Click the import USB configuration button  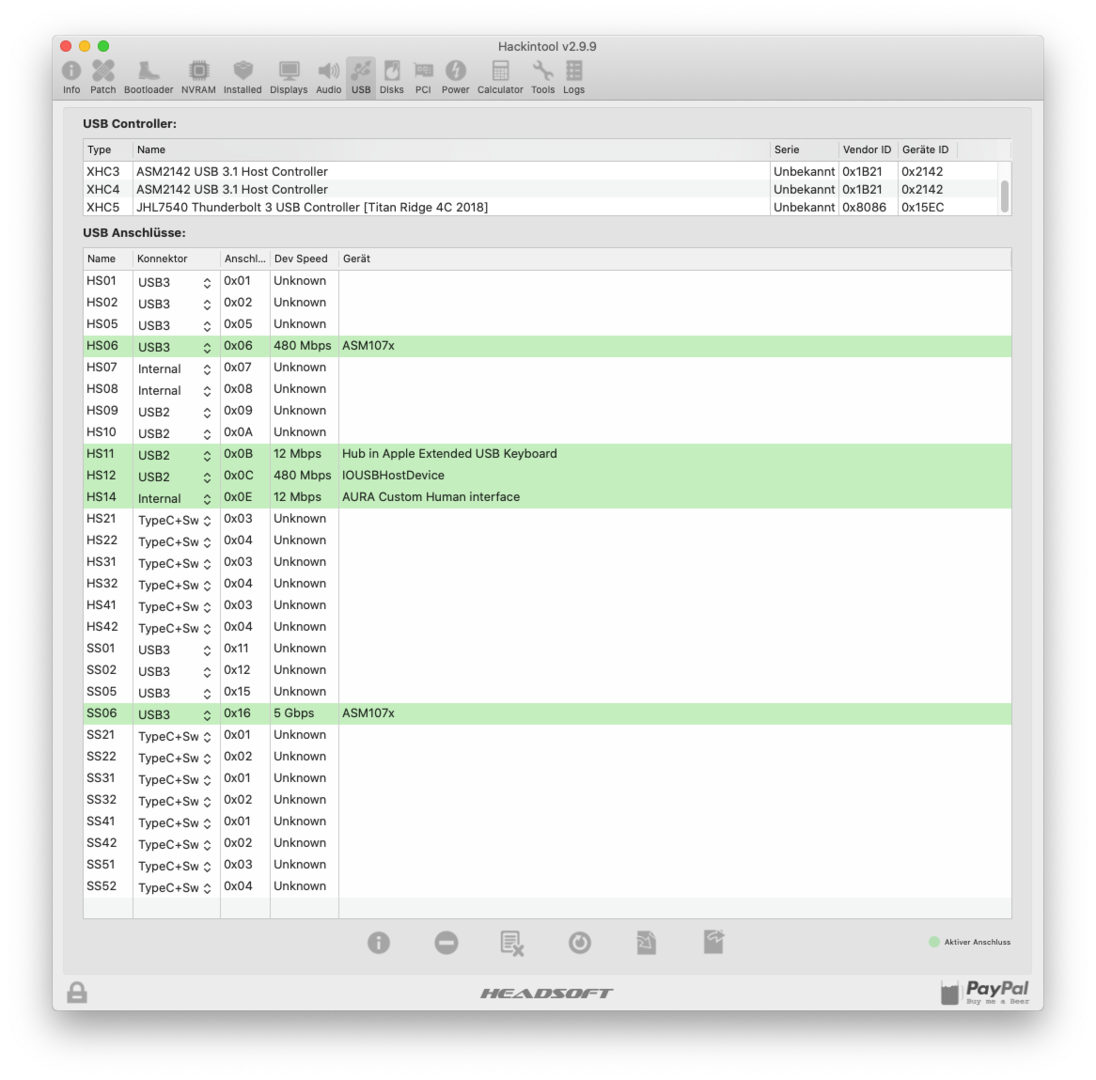coord(647,943)
